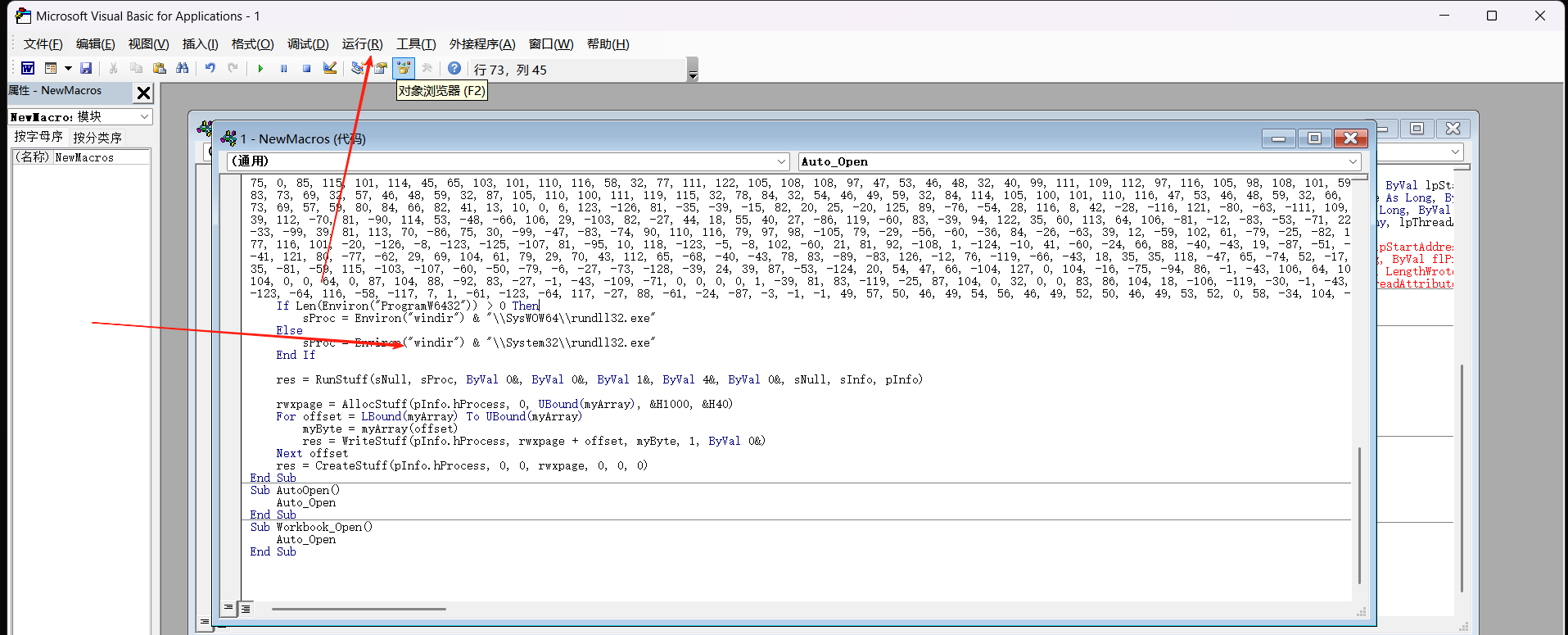Click the Toolbox wrench icon

coord(427,69)
